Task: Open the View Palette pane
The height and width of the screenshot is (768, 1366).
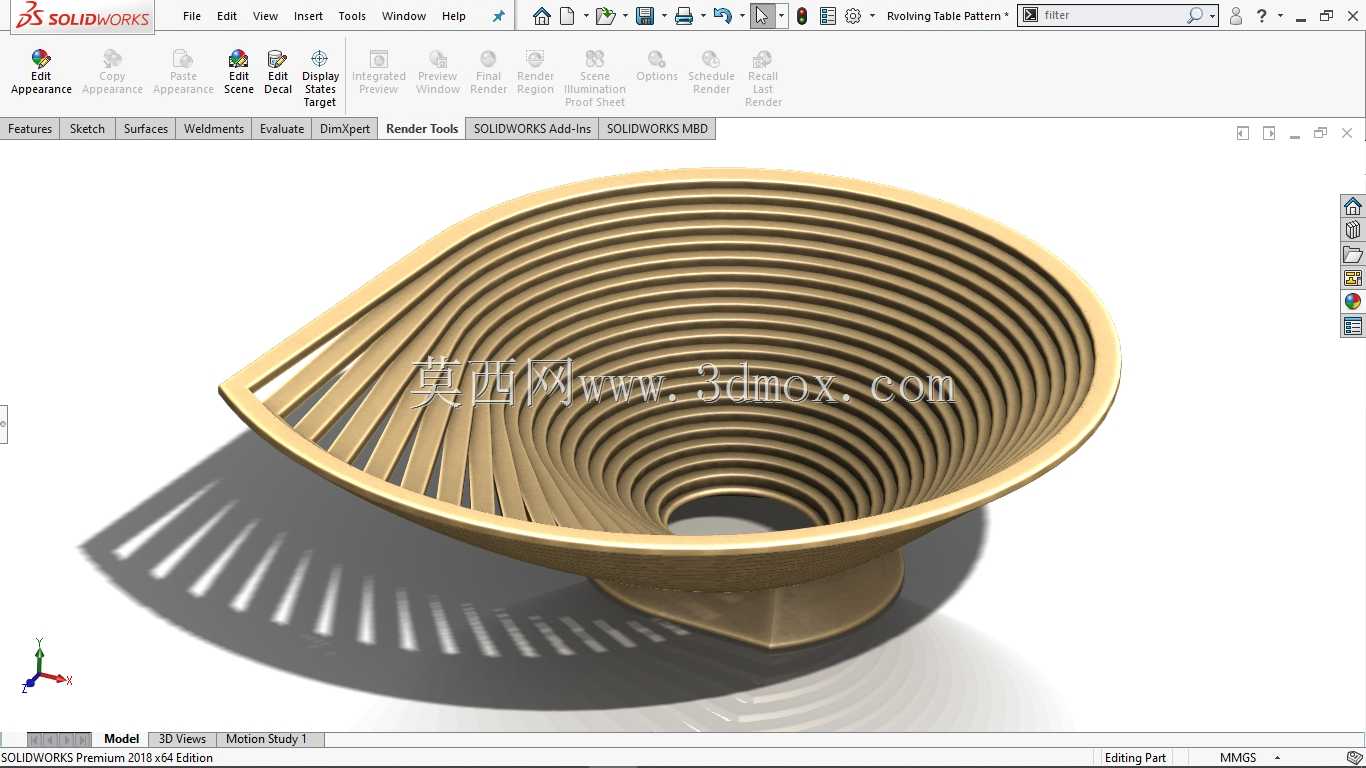Action: (x=1353, y=278)
